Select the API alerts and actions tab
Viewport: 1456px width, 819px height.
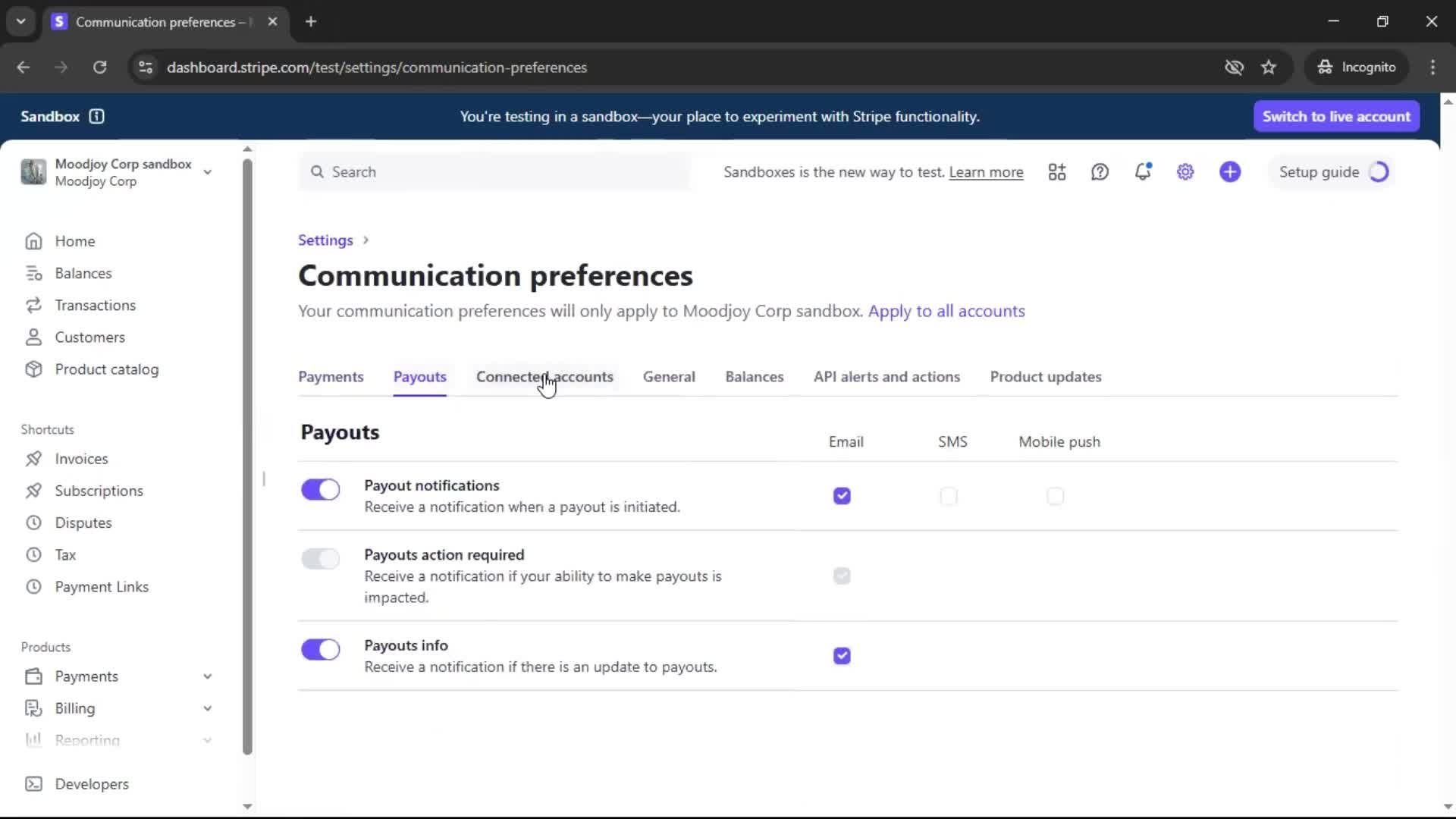(x=886, y=377)
